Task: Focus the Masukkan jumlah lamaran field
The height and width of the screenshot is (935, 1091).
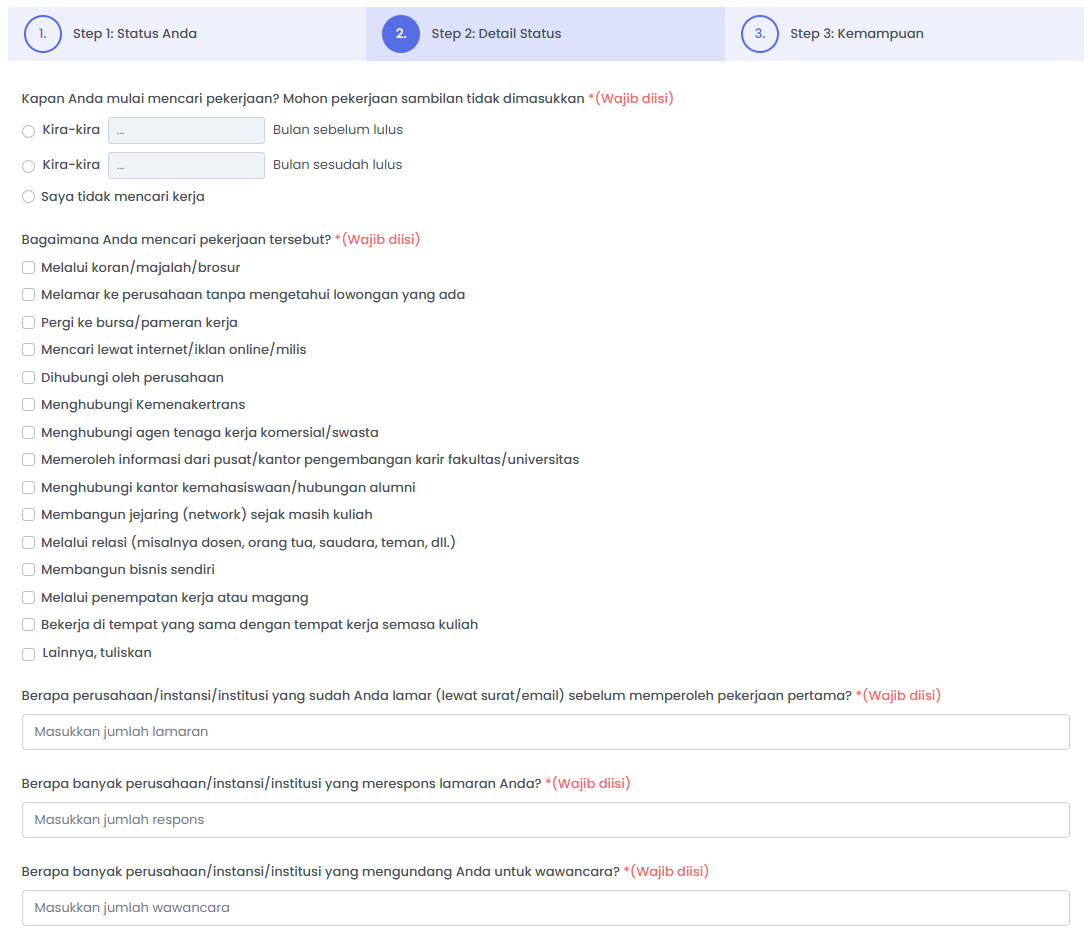Action: [545, 732]
